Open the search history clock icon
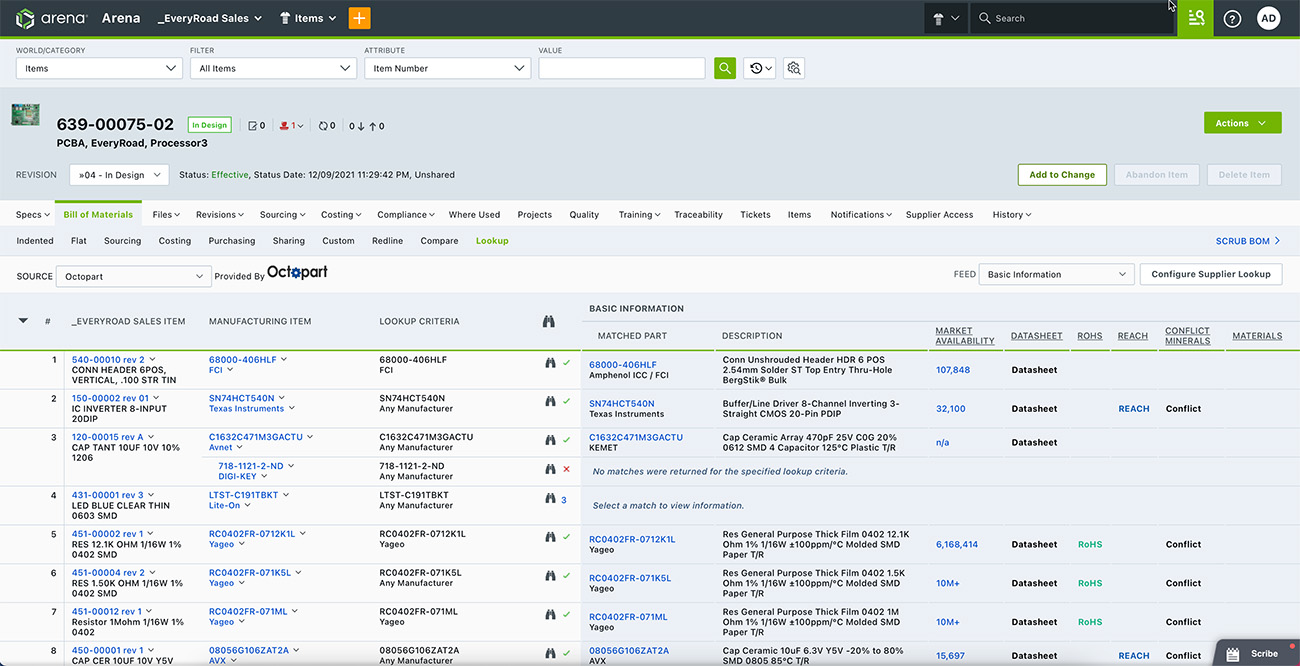Image resolution: width=1300 pixels, height=666 pixels. (760, 68)
